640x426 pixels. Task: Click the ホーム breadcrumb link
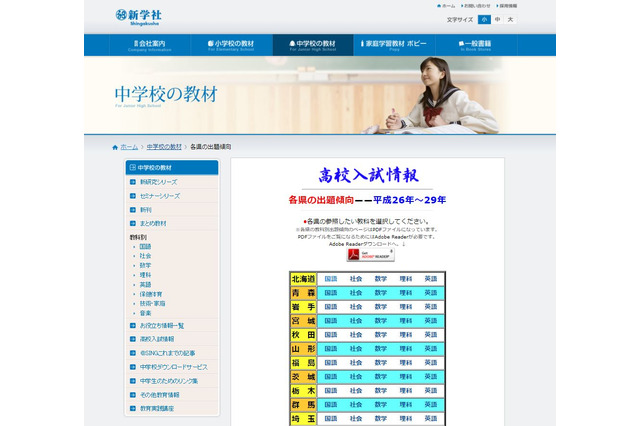(x=129, y=147)
